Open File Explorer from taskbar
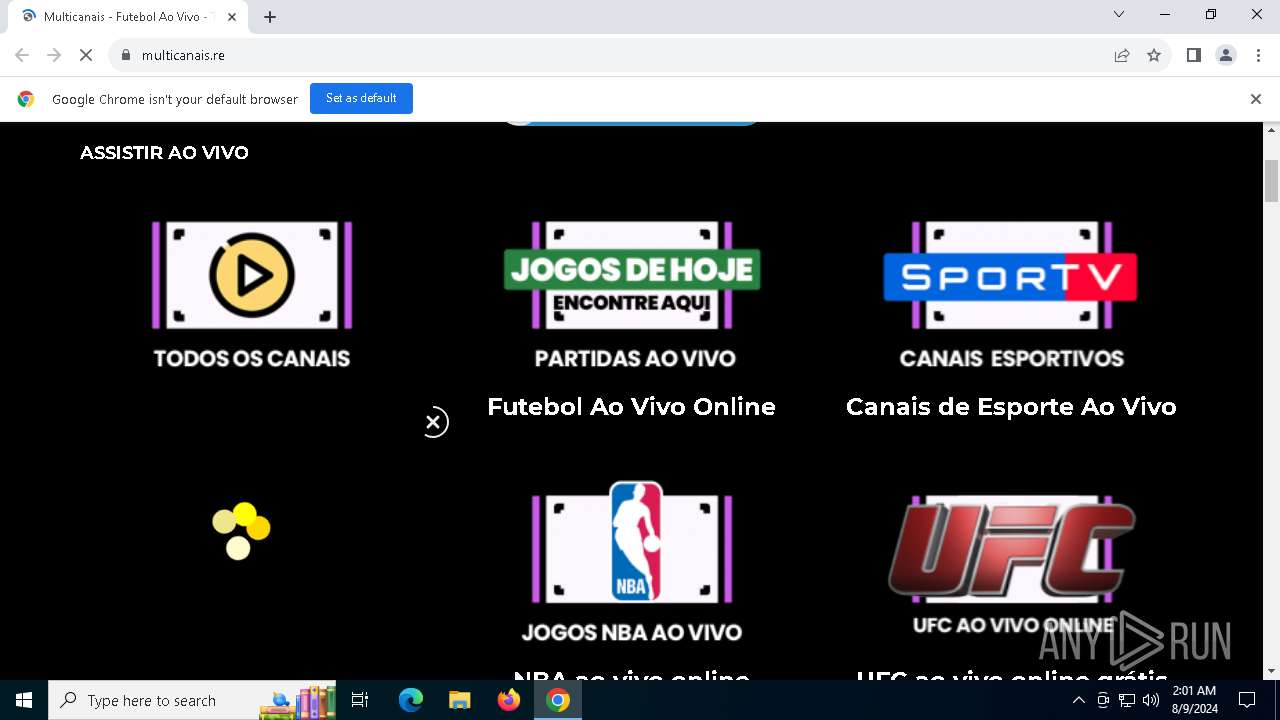1280x720 pixels. point(460,700)
